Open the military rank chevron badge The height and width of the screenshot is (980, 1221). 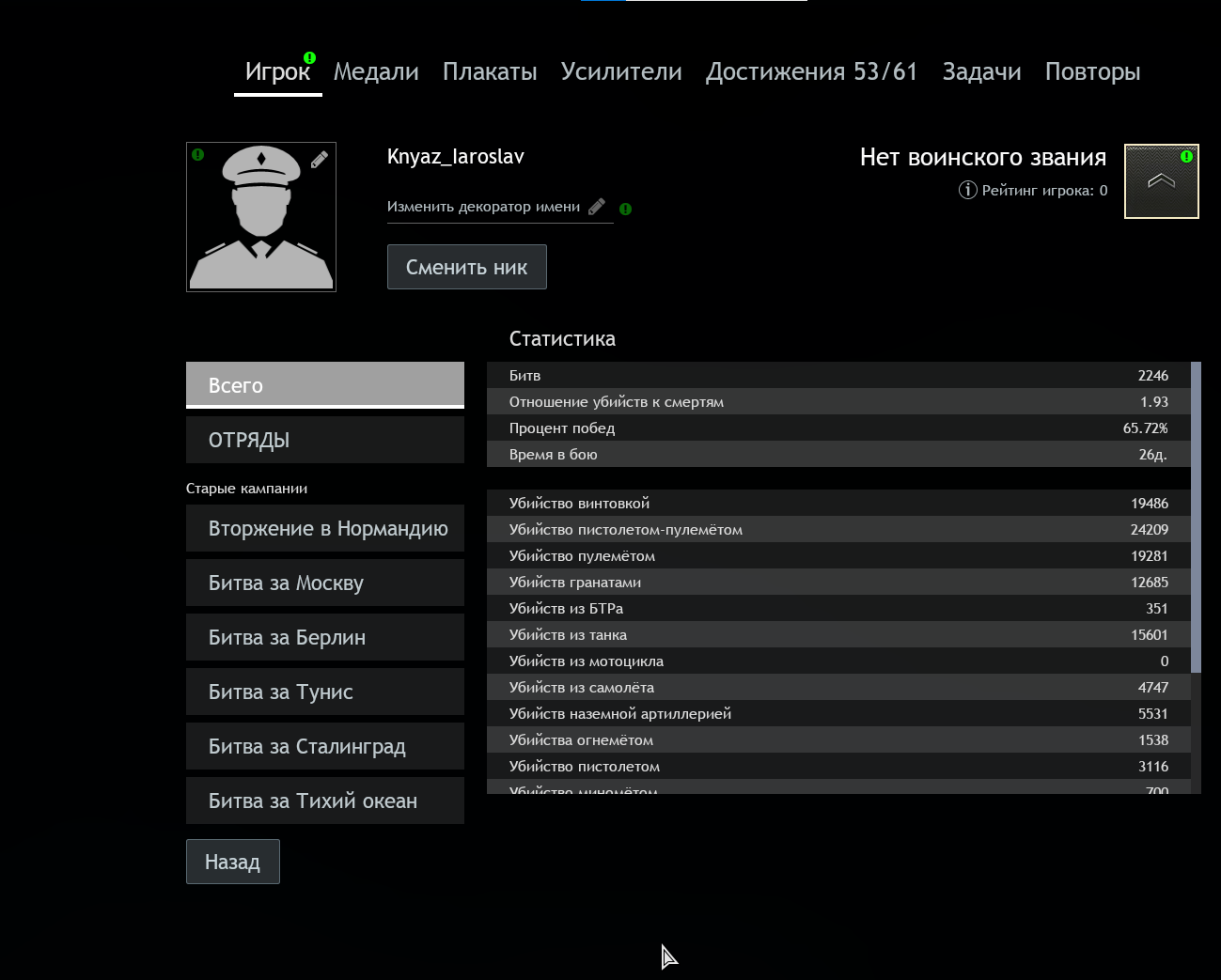[x=1161, y=181]
